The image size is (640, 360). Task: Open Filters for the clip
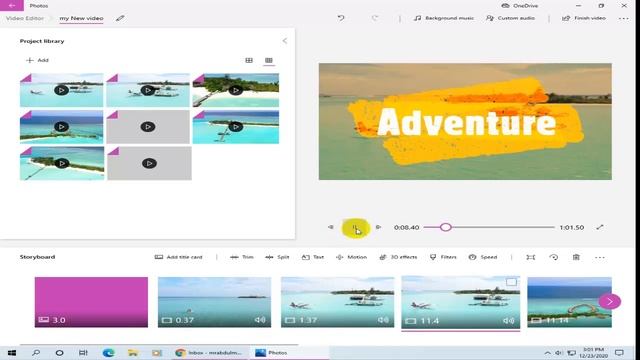click(x=443, y=257)
